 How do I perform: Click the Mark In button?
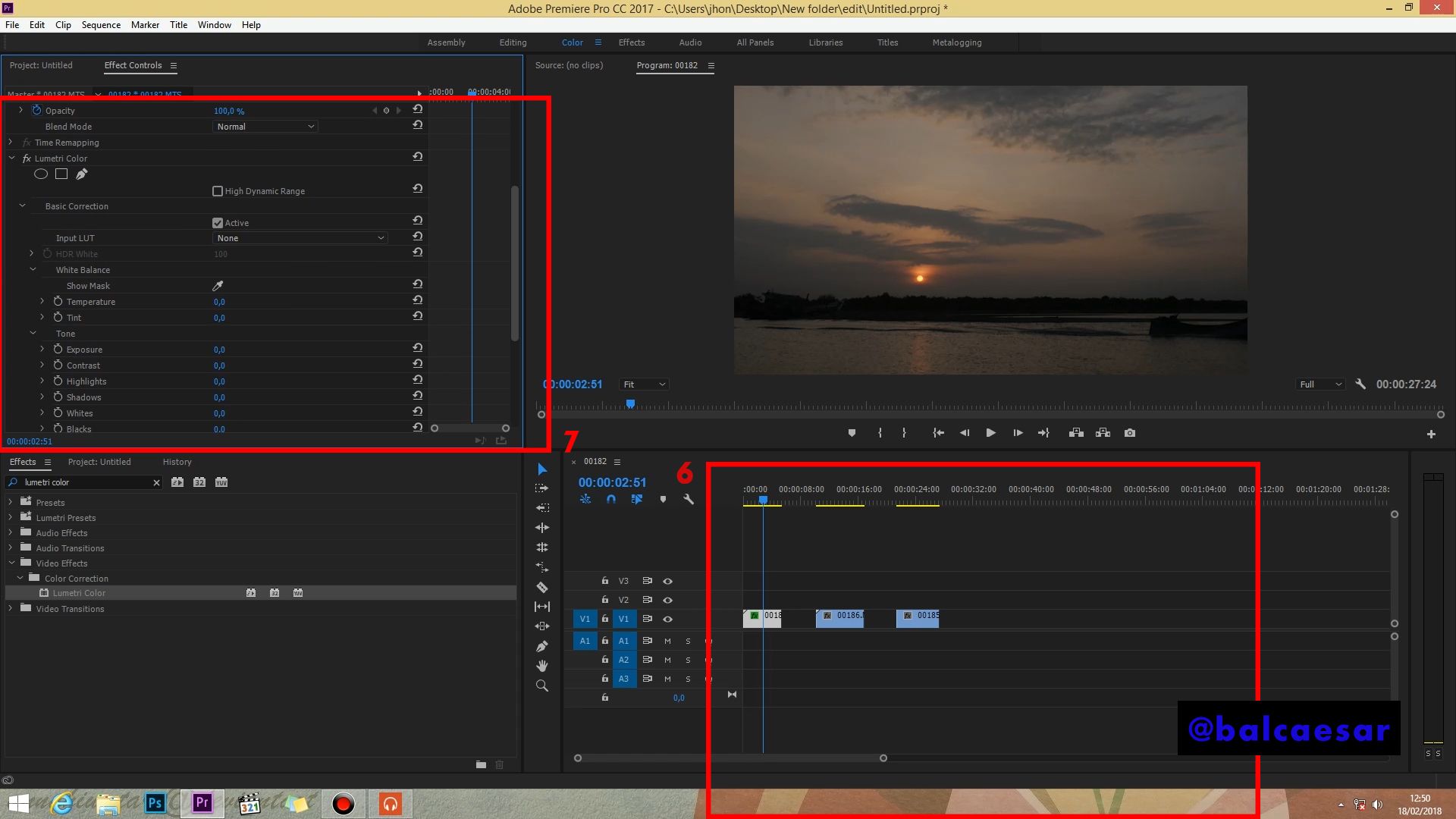(x=880, y=433)
